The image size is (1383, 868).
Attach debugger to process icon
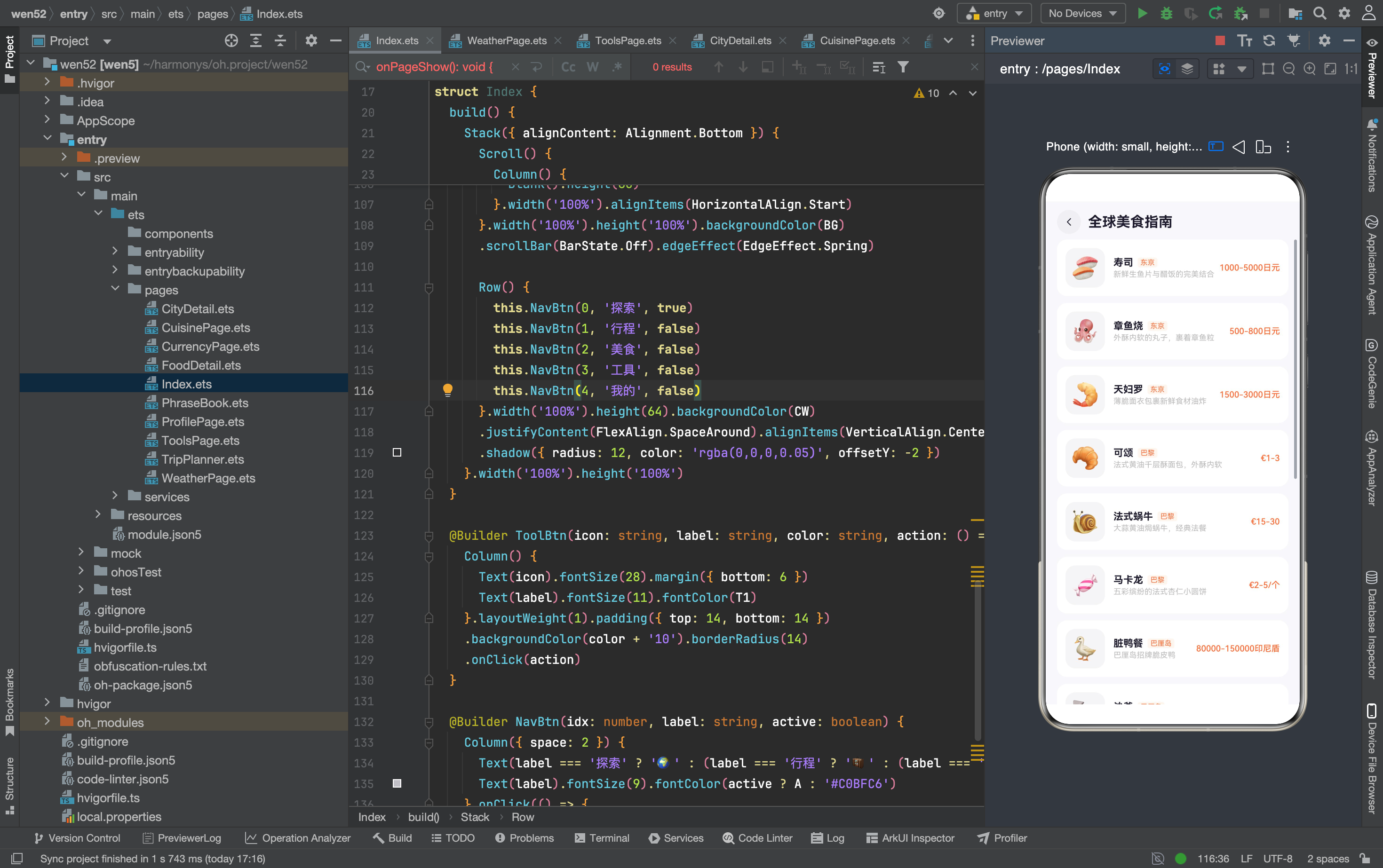[x=1240, y=13]
